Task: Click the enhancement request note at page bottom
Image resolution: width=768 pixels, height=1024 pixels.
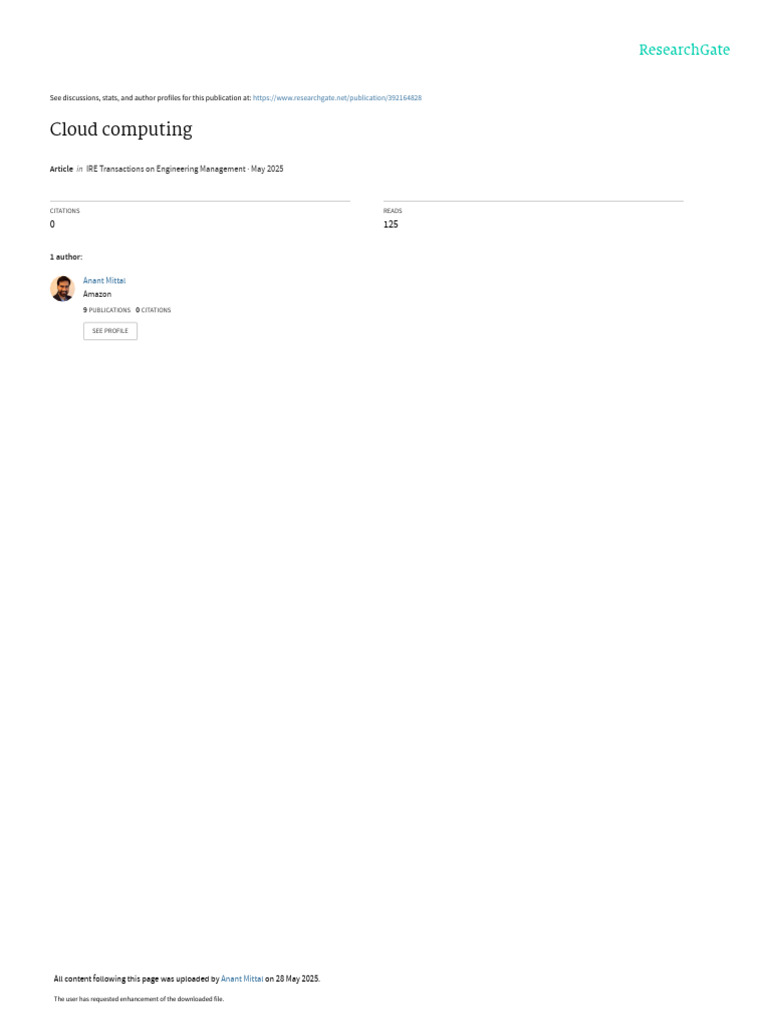Action: pos(138,999)
